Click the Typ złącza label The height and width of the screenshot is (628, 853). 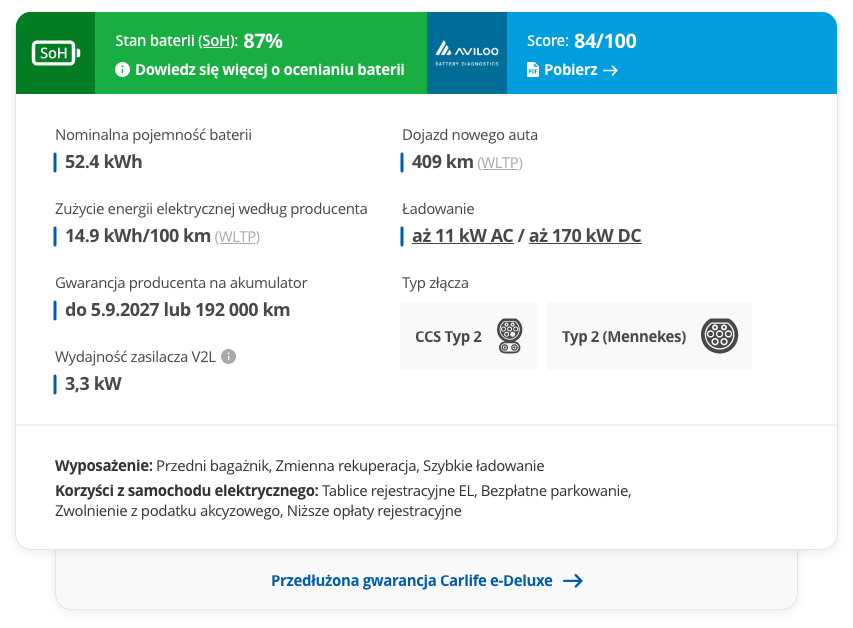tap(435, 283)
